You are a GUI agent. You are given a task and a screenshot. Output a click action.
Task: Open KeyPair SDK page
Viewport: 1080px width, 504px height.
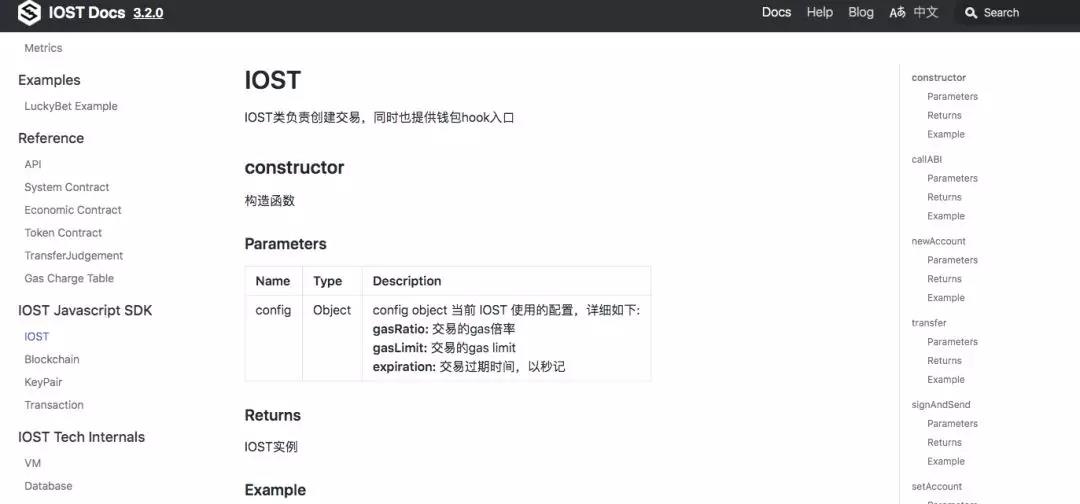click(43, 382)
